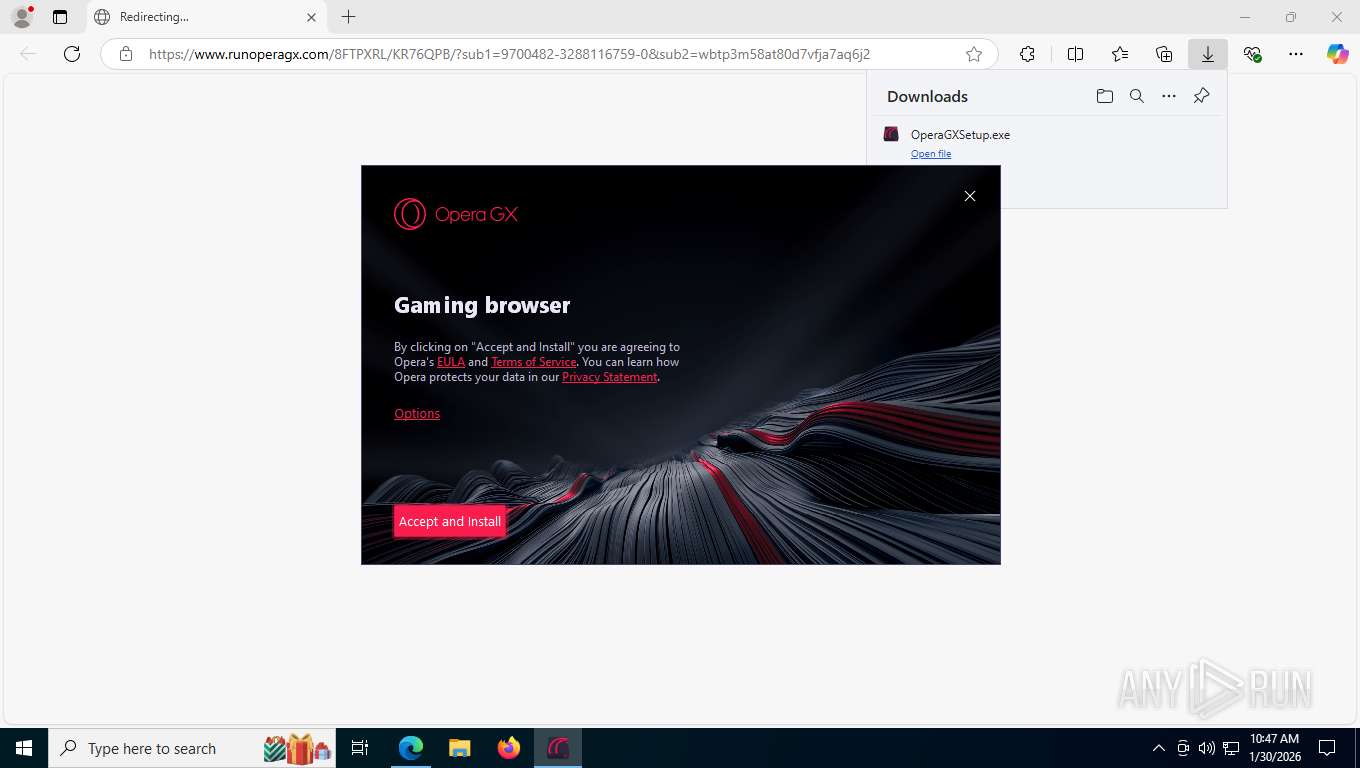Open the EULA link
This screenshot has width=1360, height=768.
coord(451,361)
